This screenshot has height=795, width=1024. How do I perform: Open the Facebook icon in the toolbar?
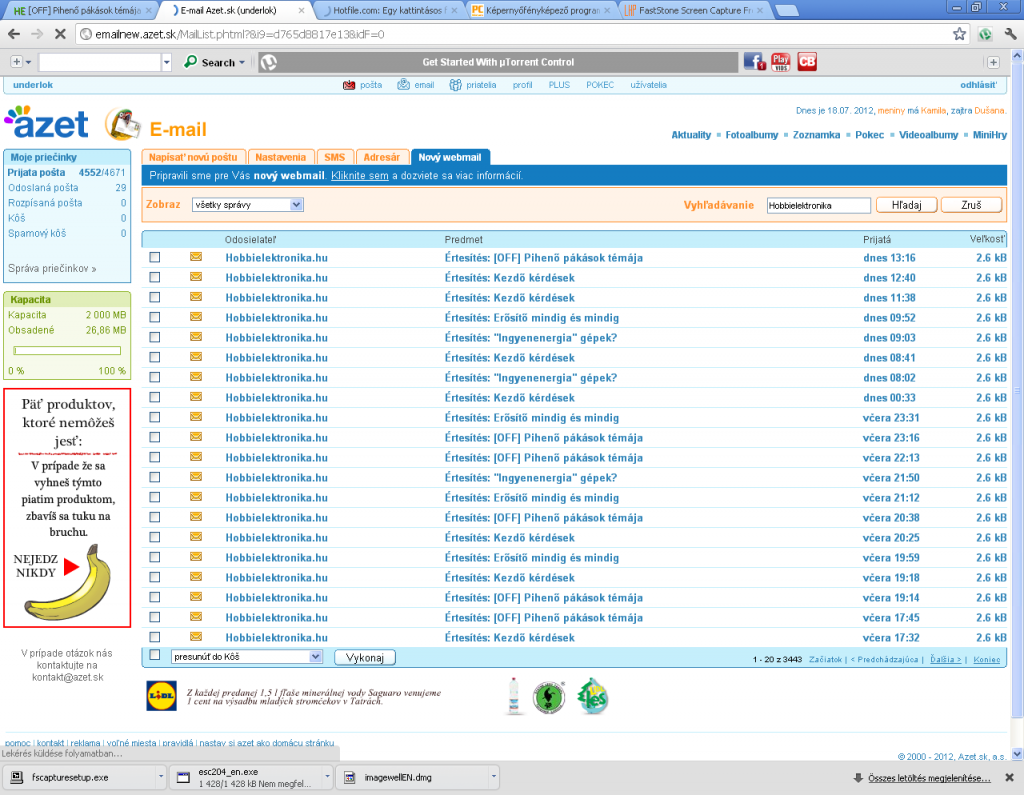pos(754,62)
